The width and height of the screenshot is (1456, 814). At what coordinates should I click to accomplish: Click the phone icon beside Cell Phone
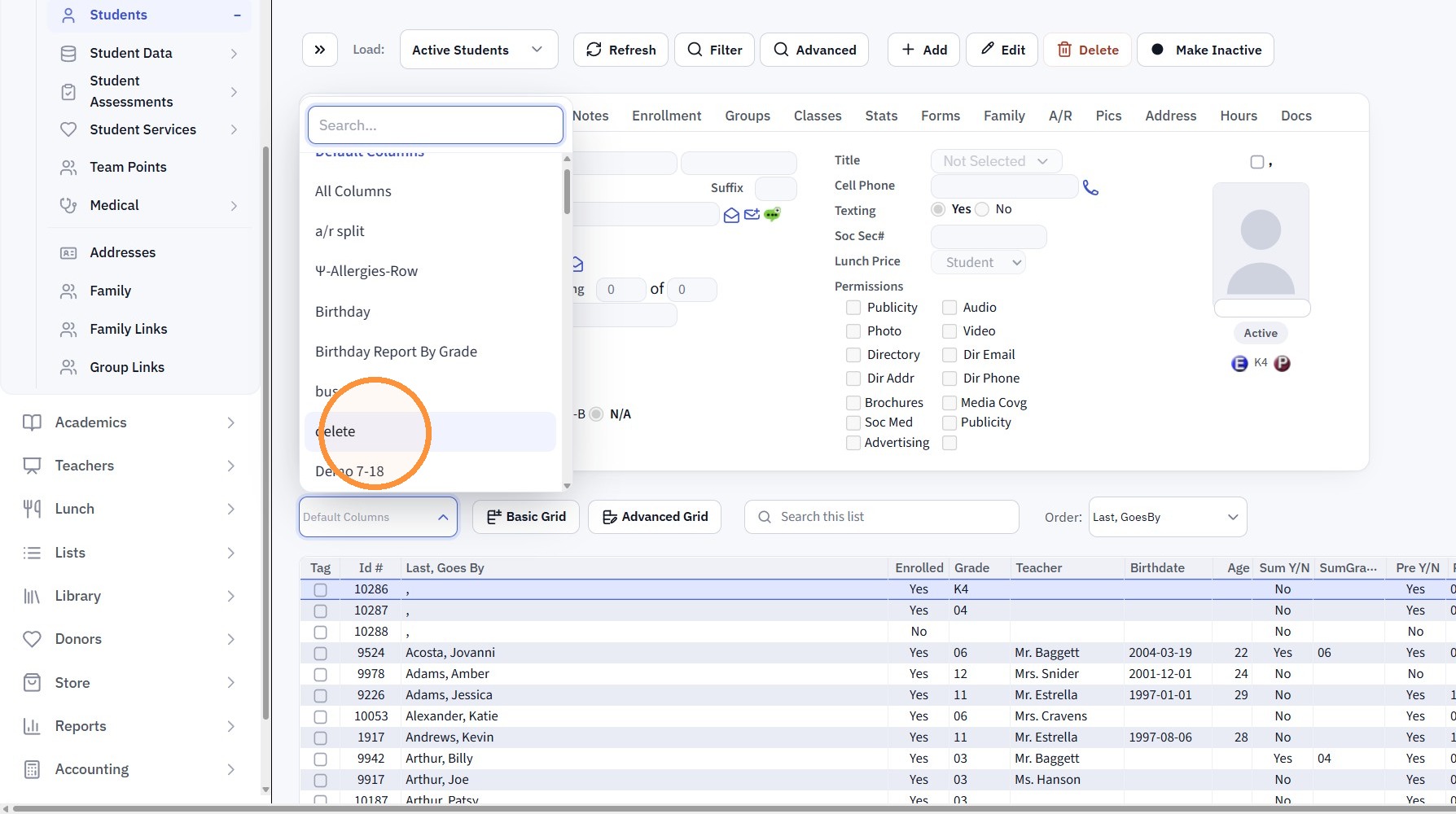pos(1090,188)
